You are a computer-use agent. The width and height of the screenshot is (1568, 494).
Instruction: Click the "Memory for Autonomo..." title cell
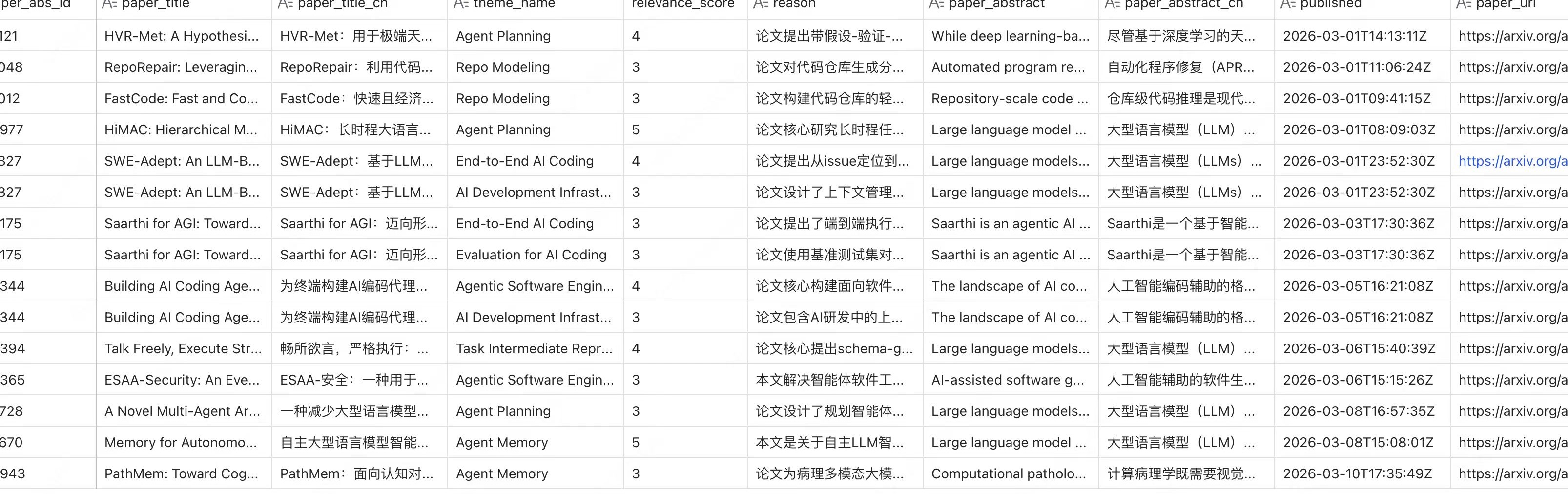click(180, 442)
